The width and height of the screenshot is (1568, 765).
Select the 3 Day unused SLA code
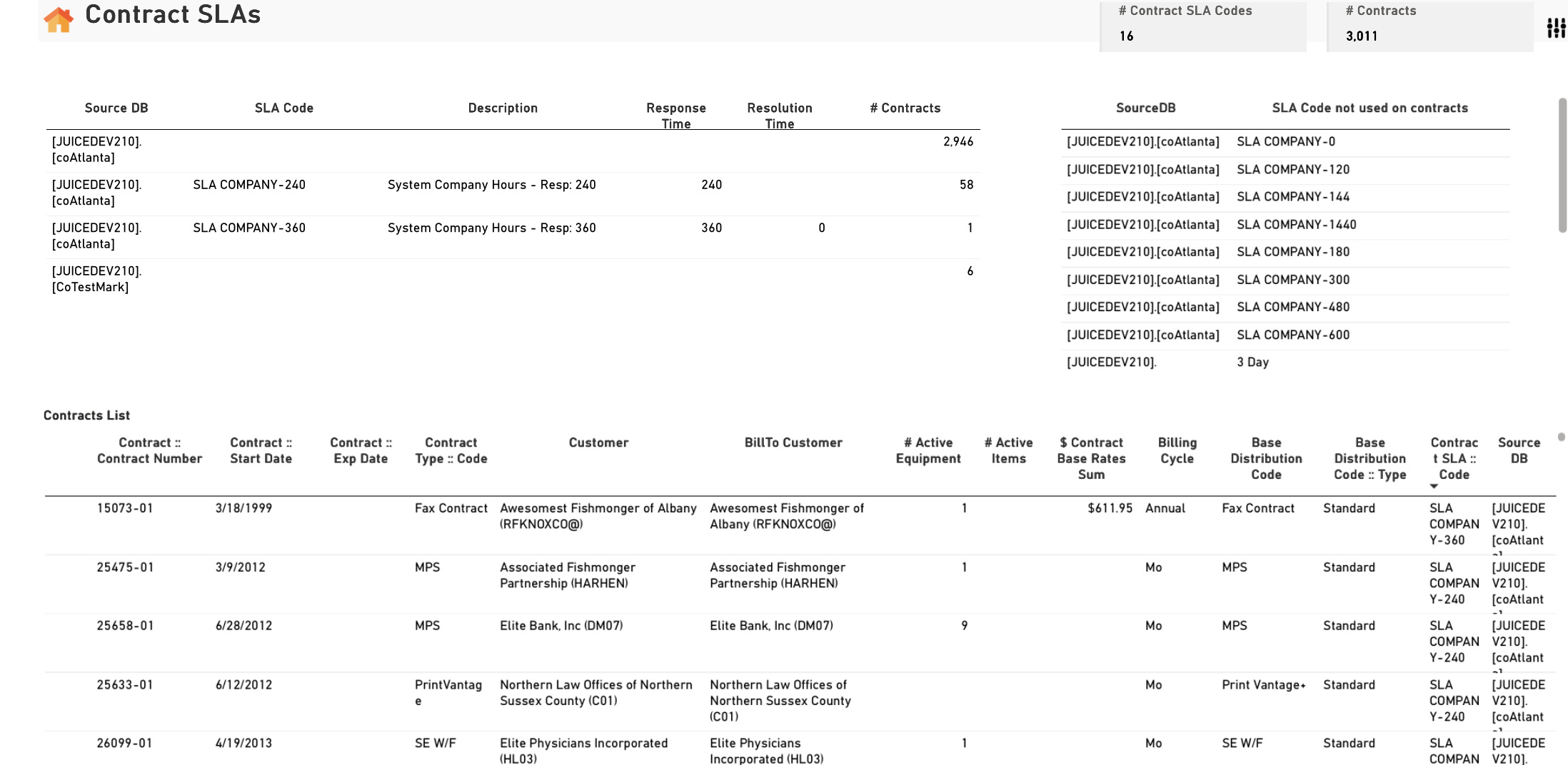pyautogui.click(x=1252, y=362)
